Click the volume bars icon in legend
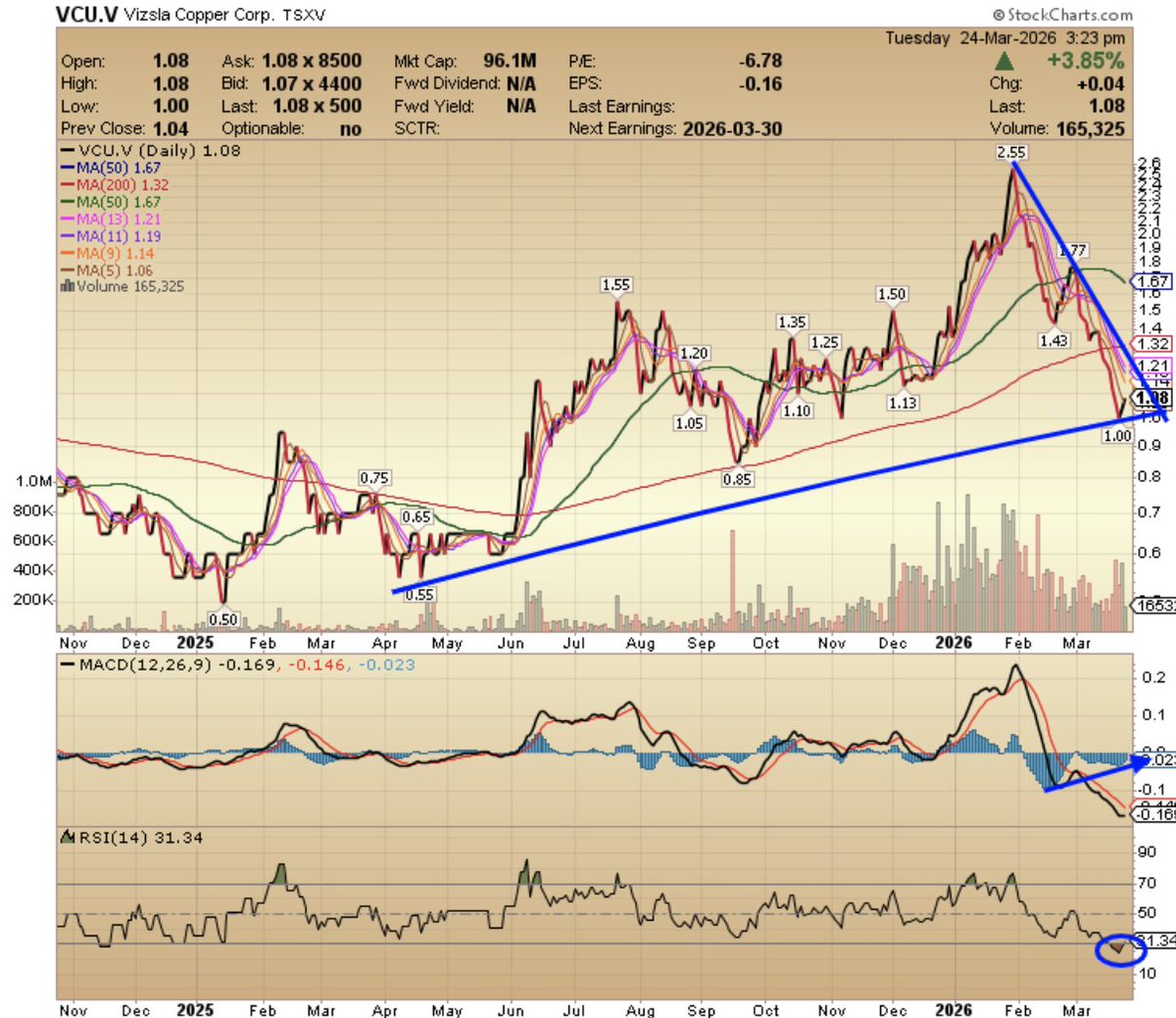 (x=67, y=286)
